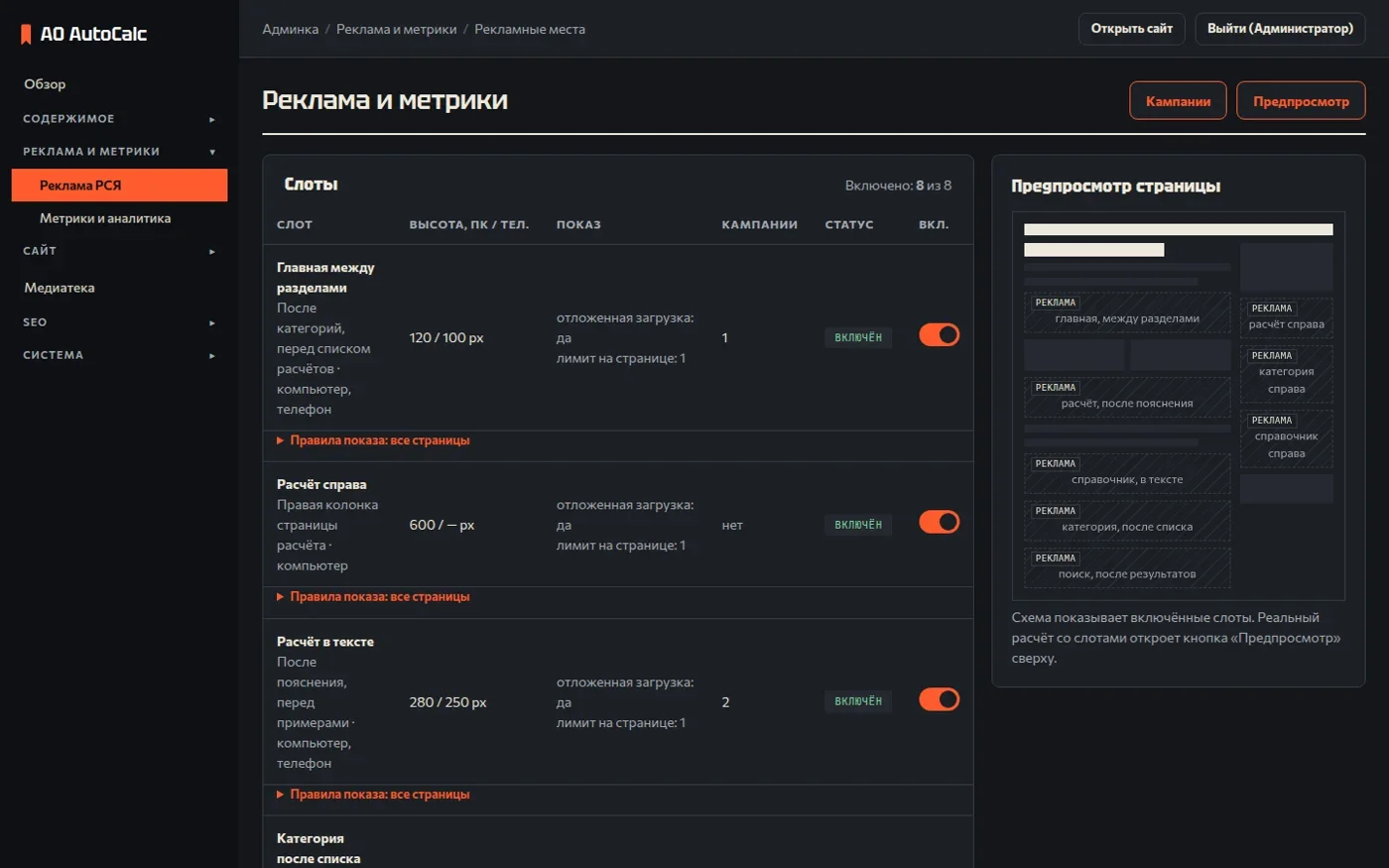The width and height of the screenshot is (1389, 868).
Task: Click the 'категория справа' preview ad block
Action: [x=1286, y=374]
